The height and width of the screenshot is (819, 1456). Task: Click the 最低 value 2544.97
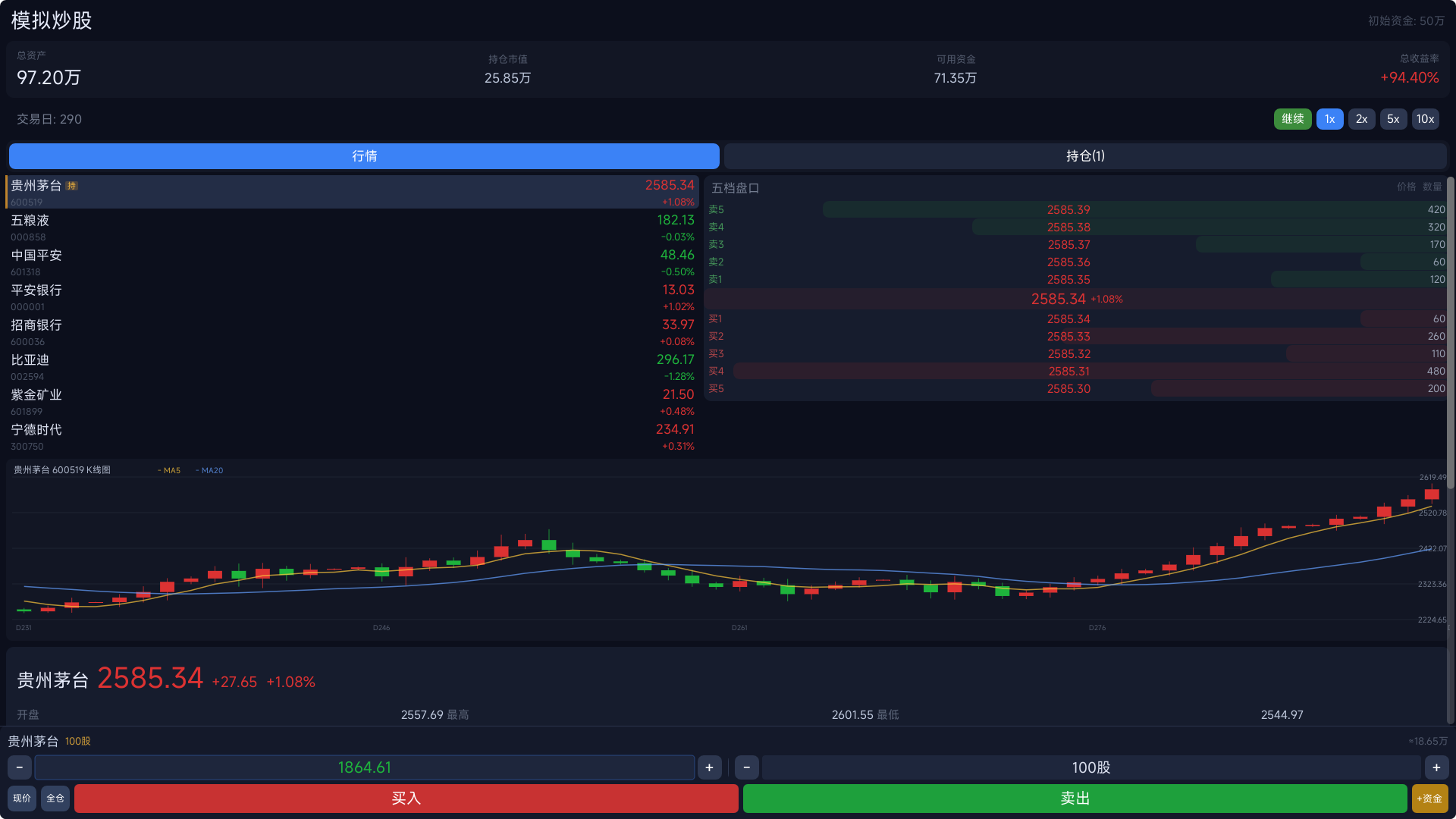[x=1282, y=715]
